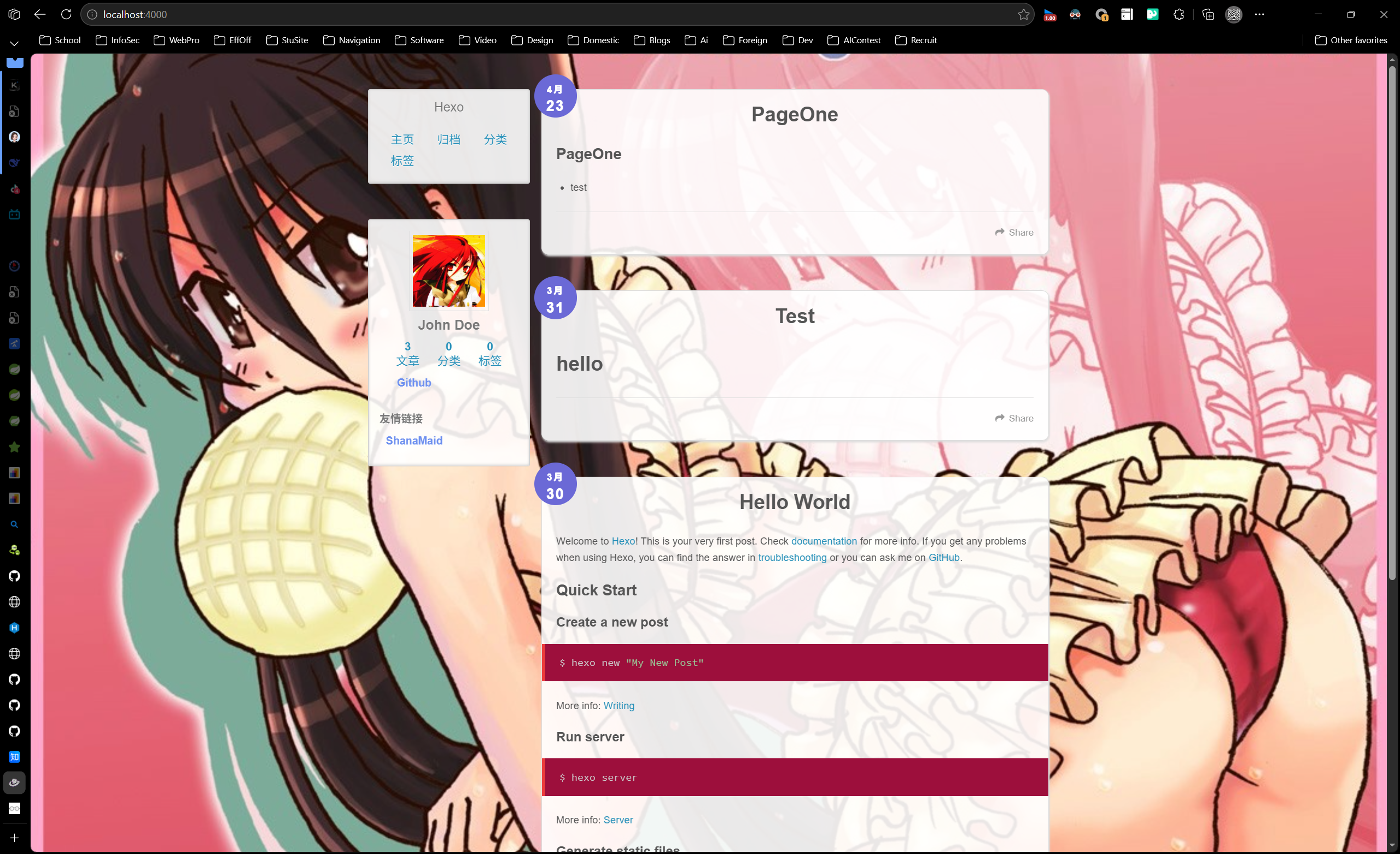Click the plus icon at sidebar bottom

point(14,838)
